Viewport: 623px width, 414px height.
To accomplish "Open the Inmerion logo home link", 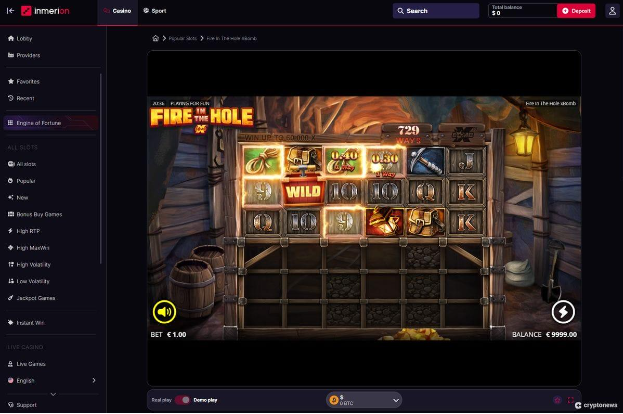I will pyautogui.click(x=45, y=11).
